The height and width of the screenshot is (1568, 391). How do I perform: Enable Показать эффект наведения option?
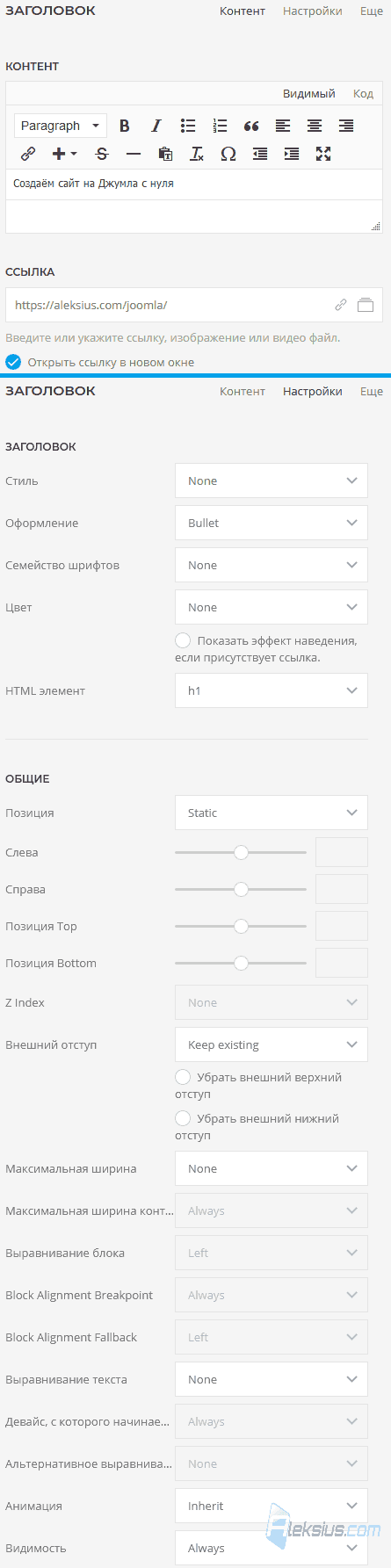pos(183,640)
